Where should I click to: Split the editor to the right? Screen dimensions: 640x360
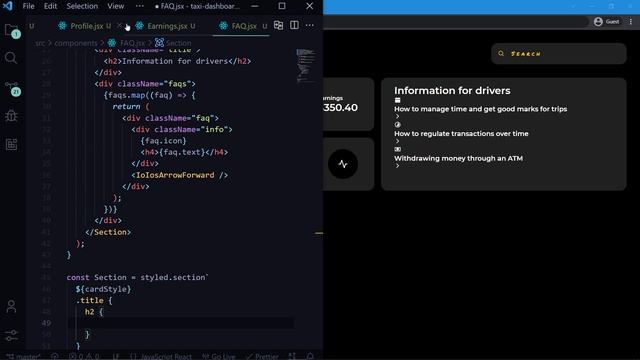click(x=294, y=25)
